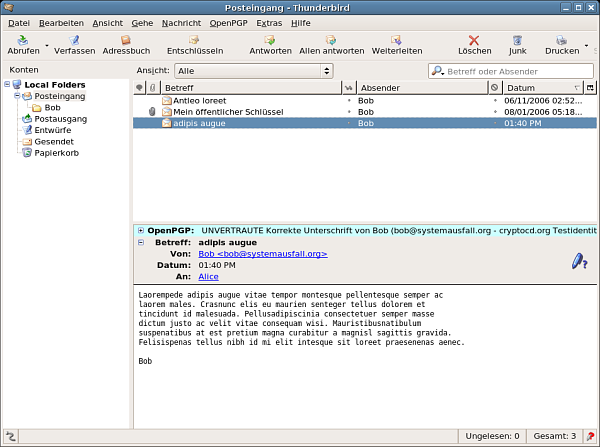This screenshot has width=600, height=447.
Task: Open the Bearbeiten menu
Action: [x=61, y=23]
